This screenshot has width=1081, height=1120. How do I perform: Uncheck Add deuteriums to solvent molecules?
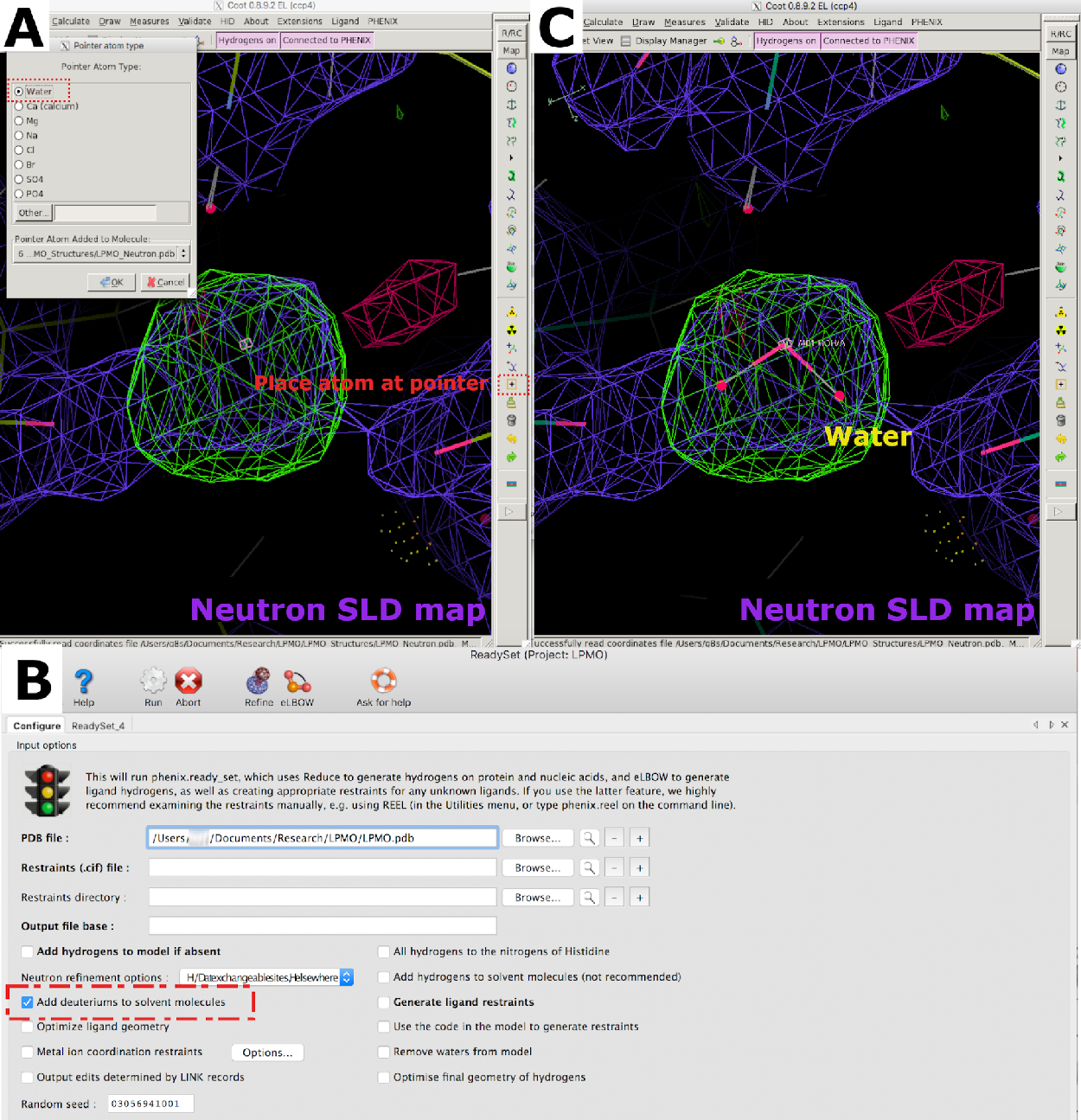(28, 1002)
